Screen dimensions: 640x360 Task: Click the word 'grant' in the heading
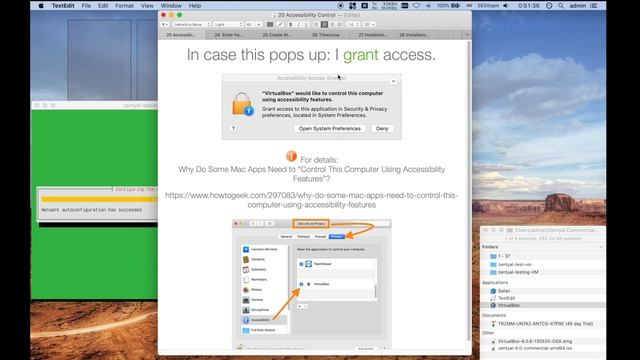(361, 55)
